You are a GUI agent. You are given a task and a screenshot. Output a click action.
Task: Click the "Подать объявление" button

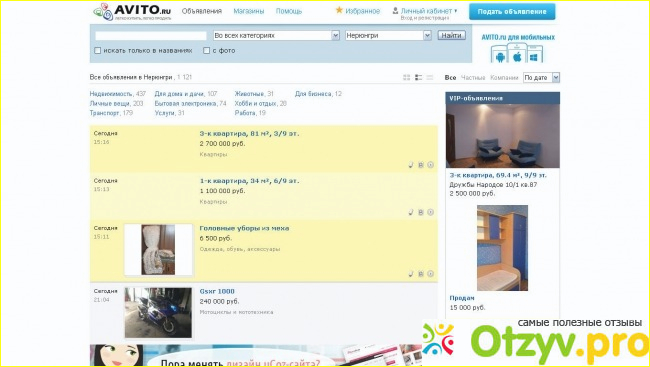tap(512, 12)
